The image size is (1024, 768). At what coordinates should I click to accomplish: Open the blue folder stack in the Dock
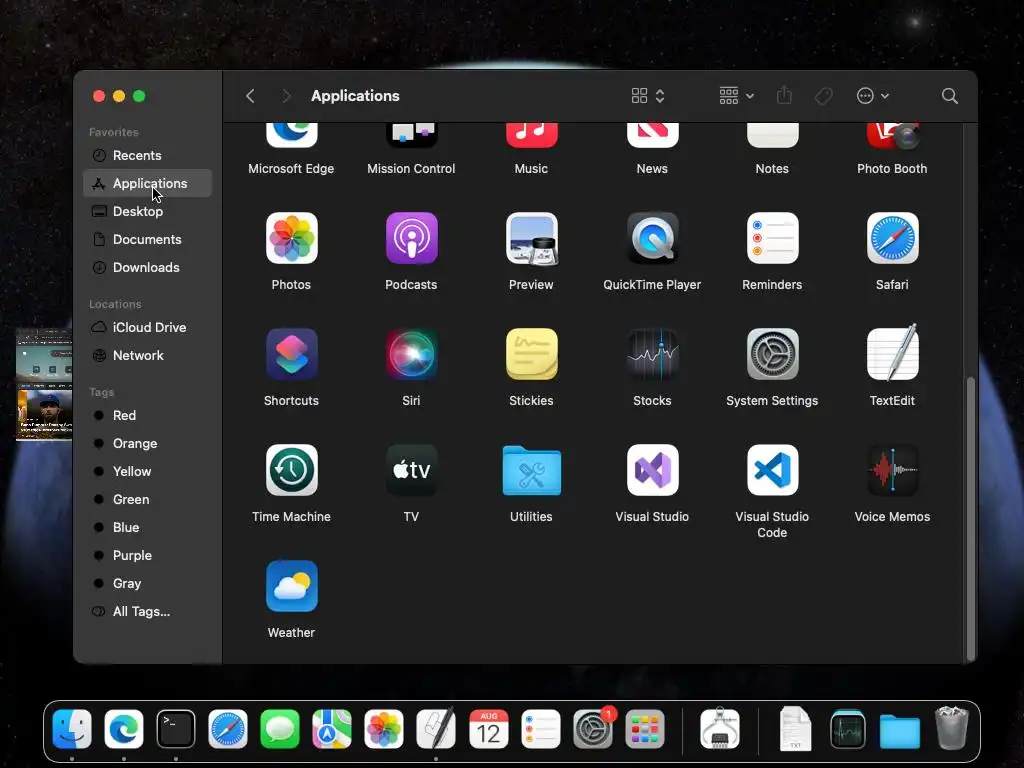coord(899,731)
